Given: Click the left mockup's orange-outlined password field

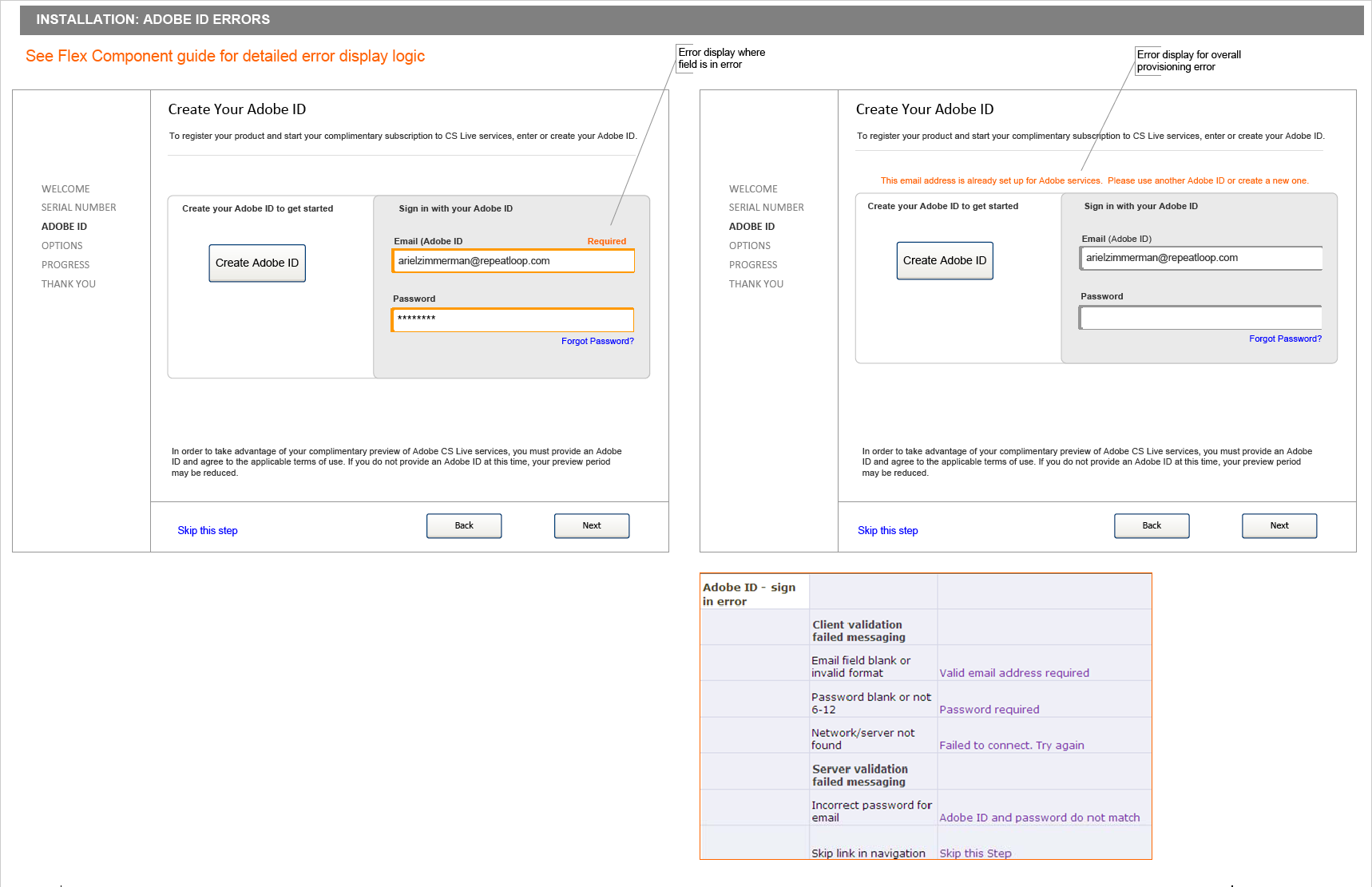Looking at the screenshot, I should [x=513, y=319].
